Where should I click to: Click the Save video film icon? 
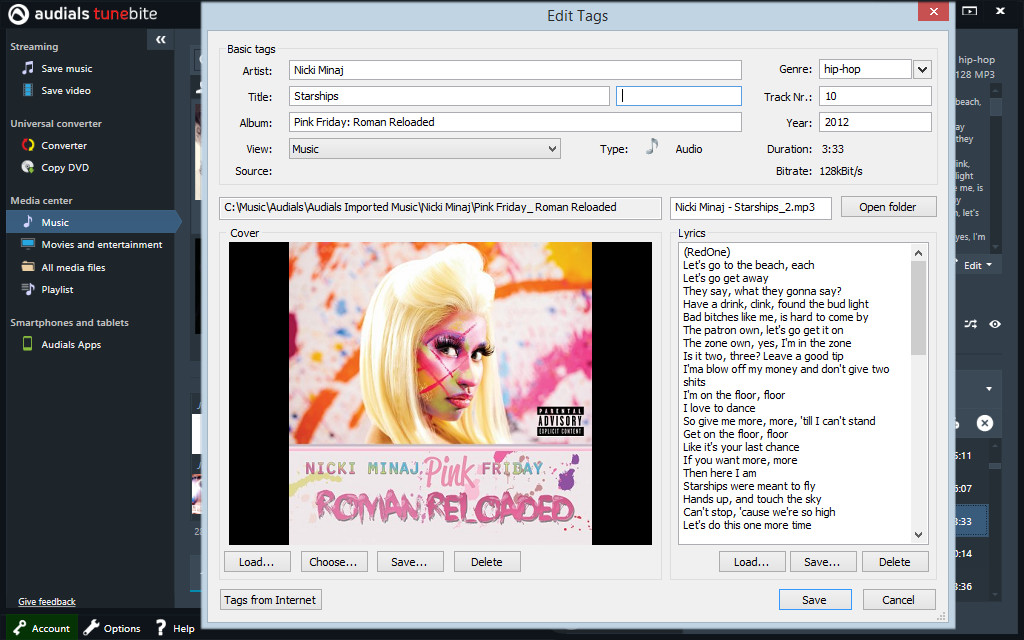pos(27,90)
